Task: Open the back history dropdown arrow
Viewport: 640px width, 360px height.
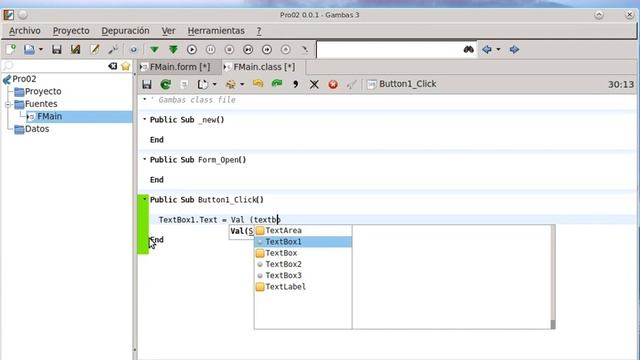Action: [x=498, y=50]
